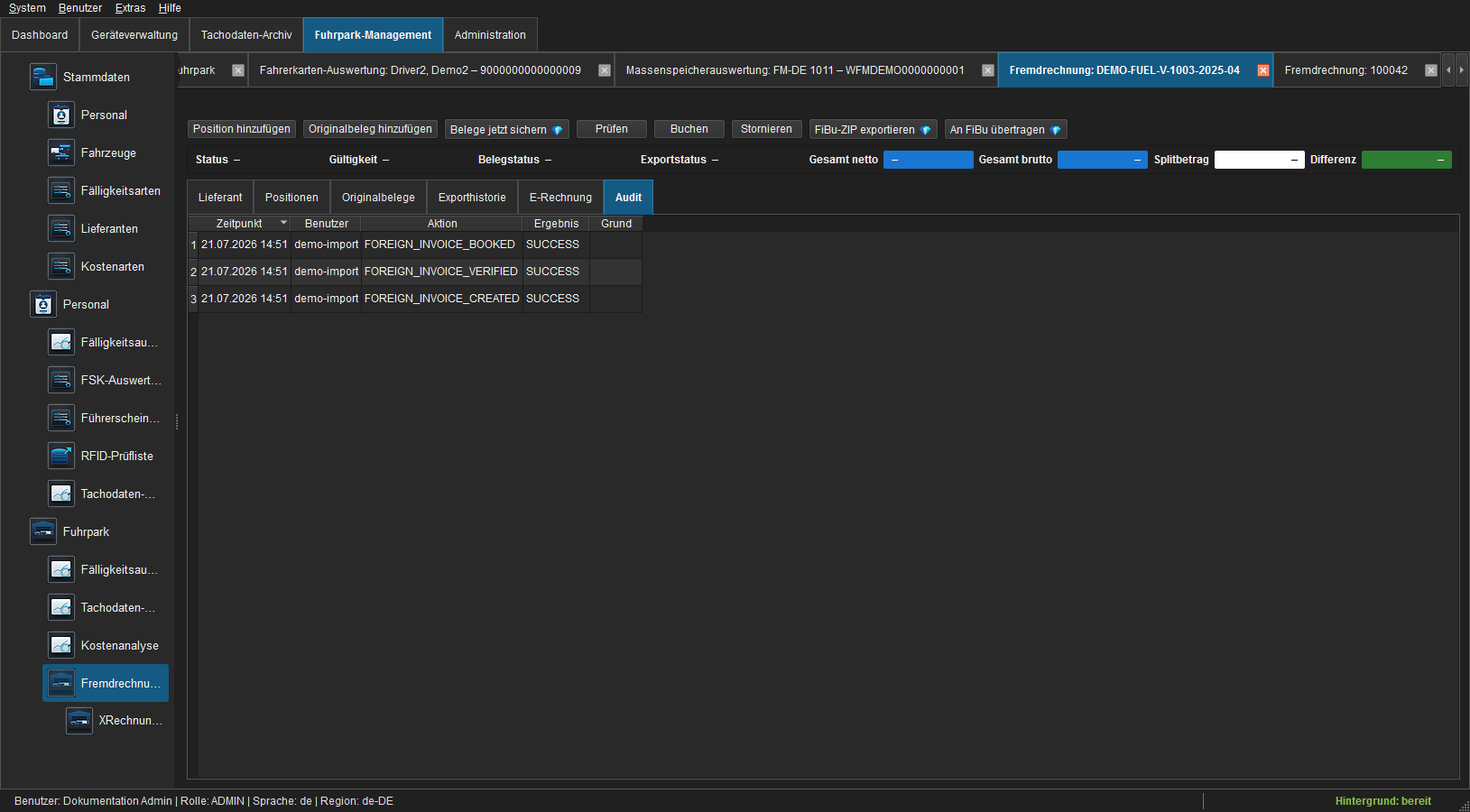The height and width of the screenshot is (812, 1470).
Task: Click the Personal group icon
Action: pos(43,304)
